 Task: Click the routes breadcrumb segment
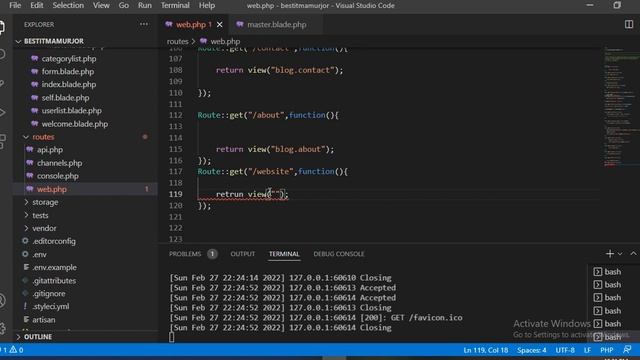click(x=177, y=41)
